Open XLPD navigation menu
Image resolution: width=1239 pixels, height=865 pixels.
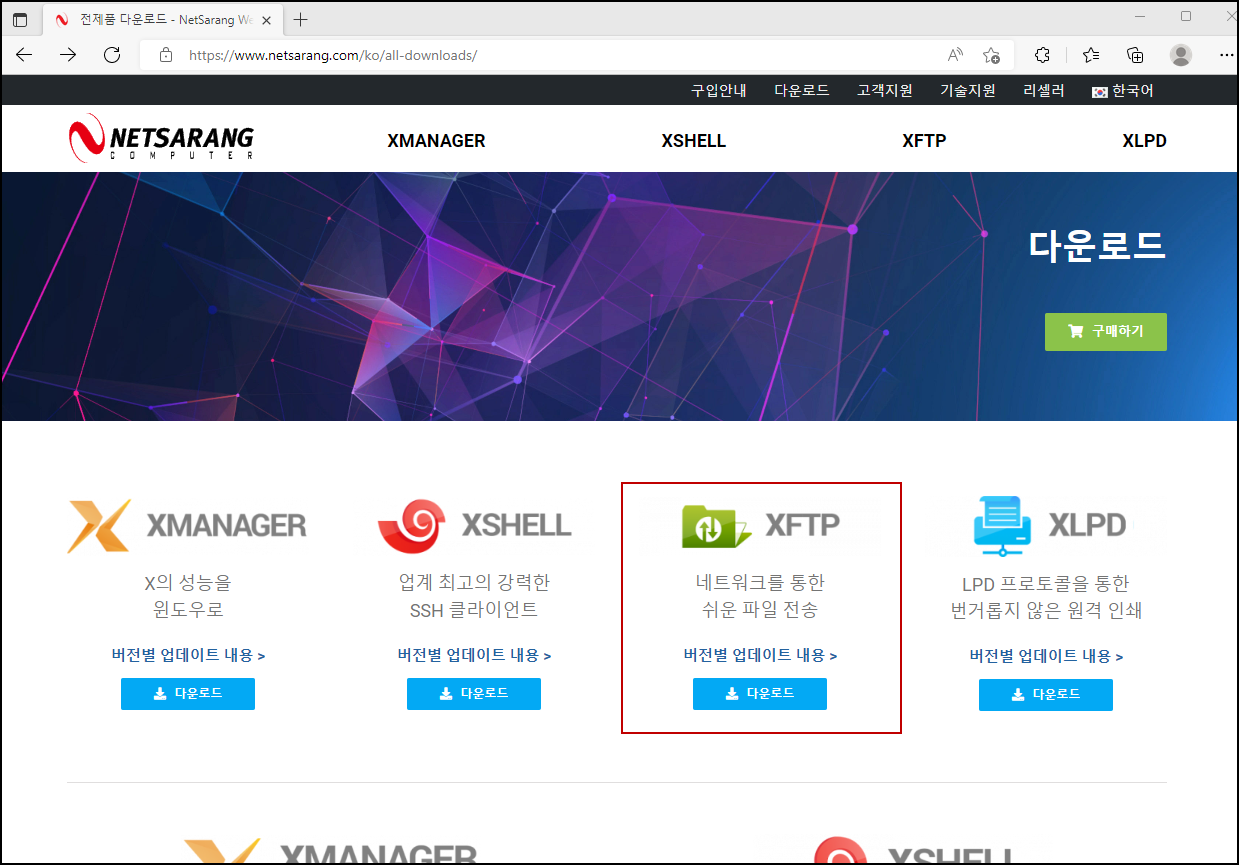click(1145, 141)
